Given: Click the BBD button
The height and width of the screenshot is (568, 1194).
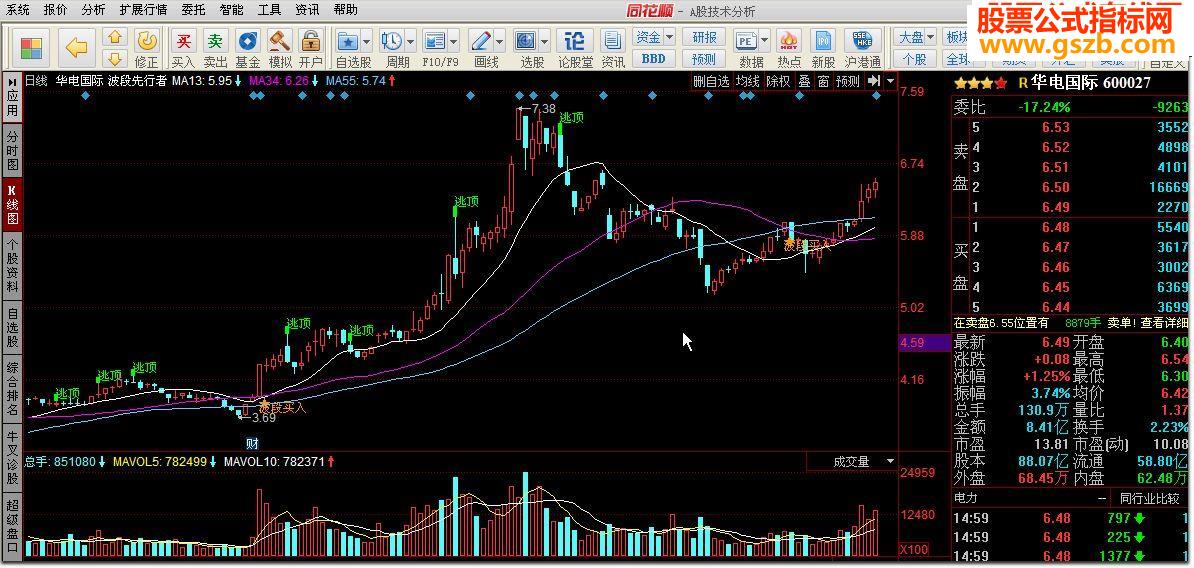Looking at the screenshot, I should click(x=653, y=59).
